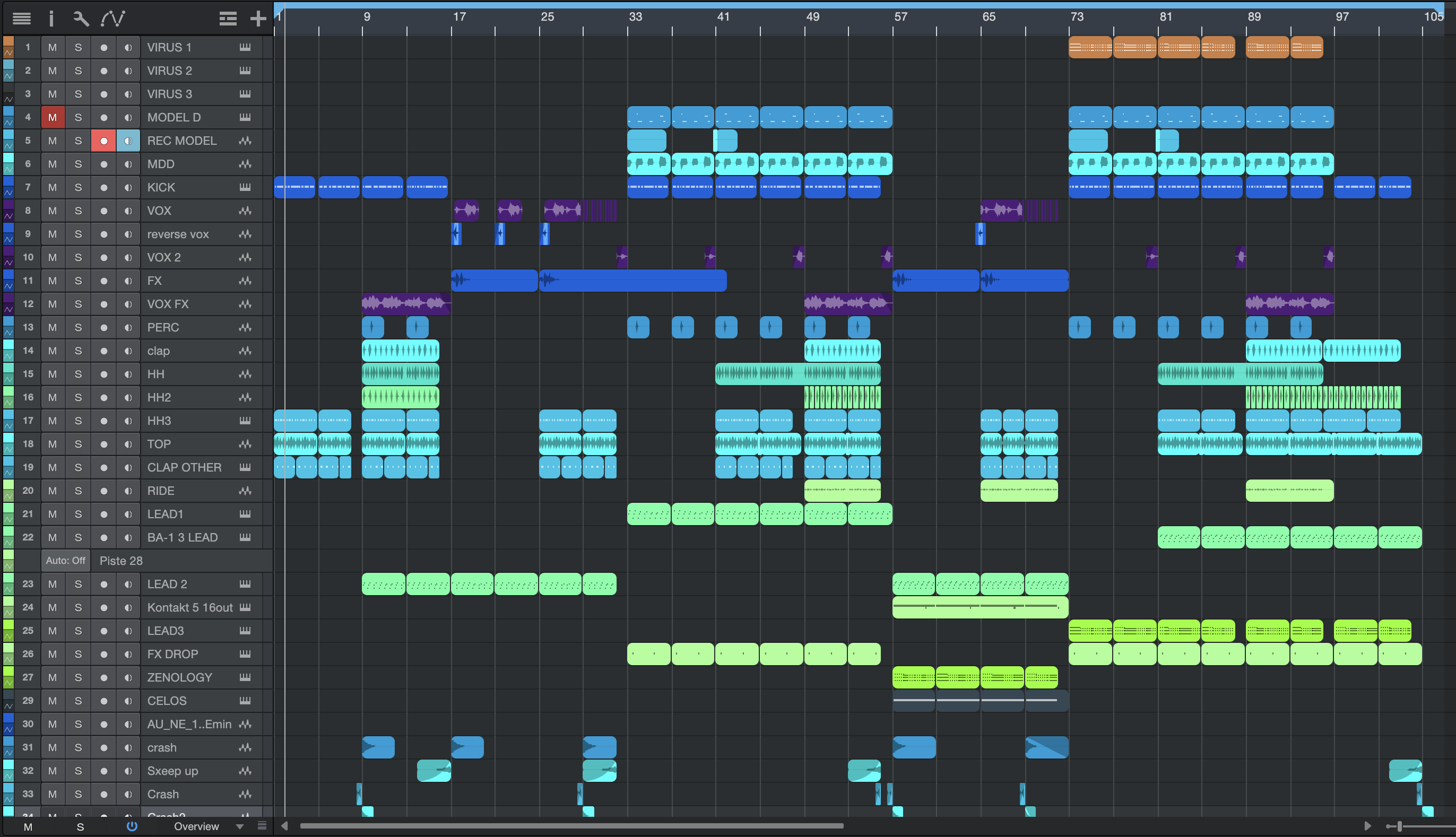Expand automation lane on LEAD 2 track
Image resolution: width=1456 pixels, height=837 pixels.
[8, 589]
